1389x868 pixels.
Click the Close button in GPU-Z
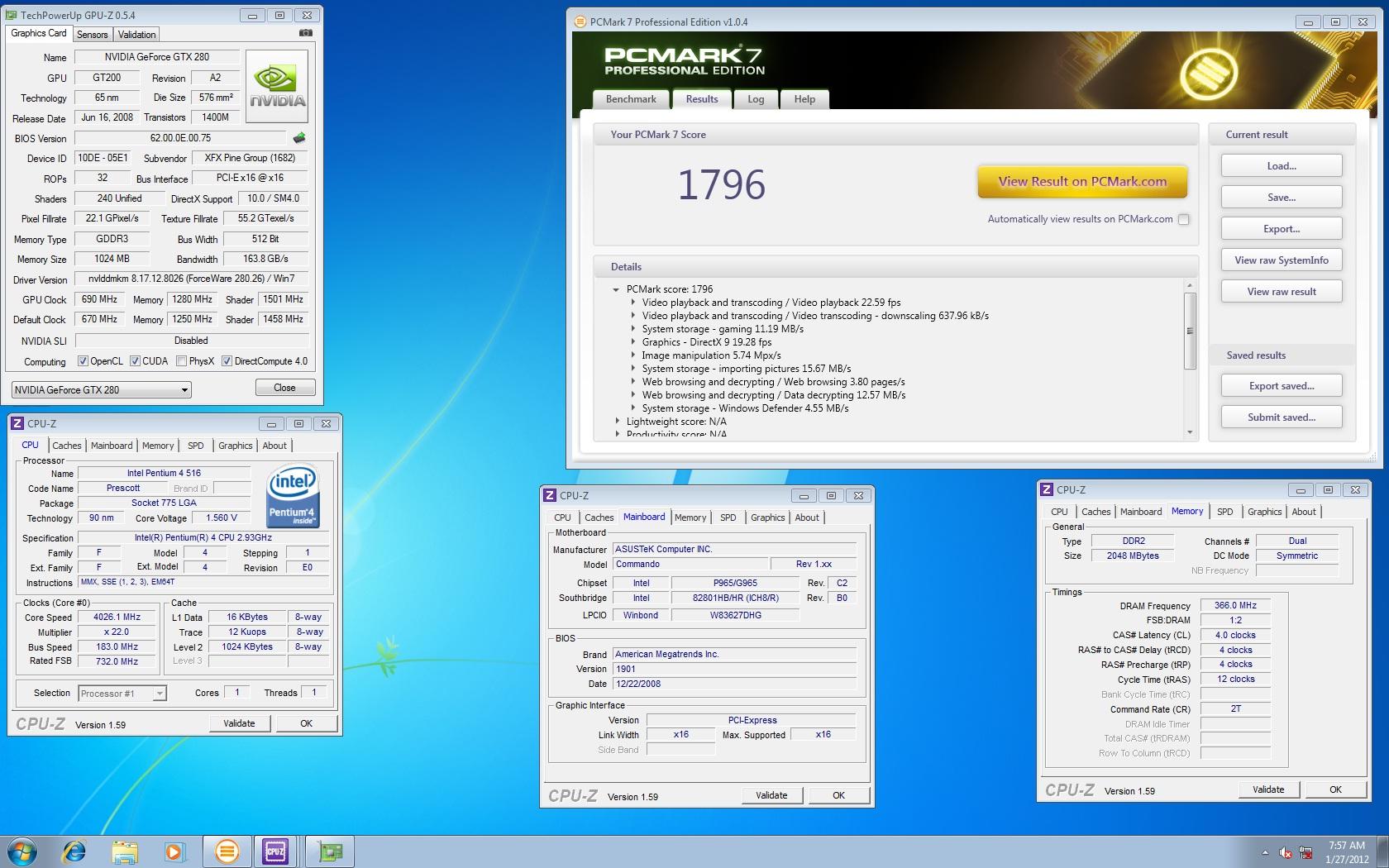coord(284,388)
